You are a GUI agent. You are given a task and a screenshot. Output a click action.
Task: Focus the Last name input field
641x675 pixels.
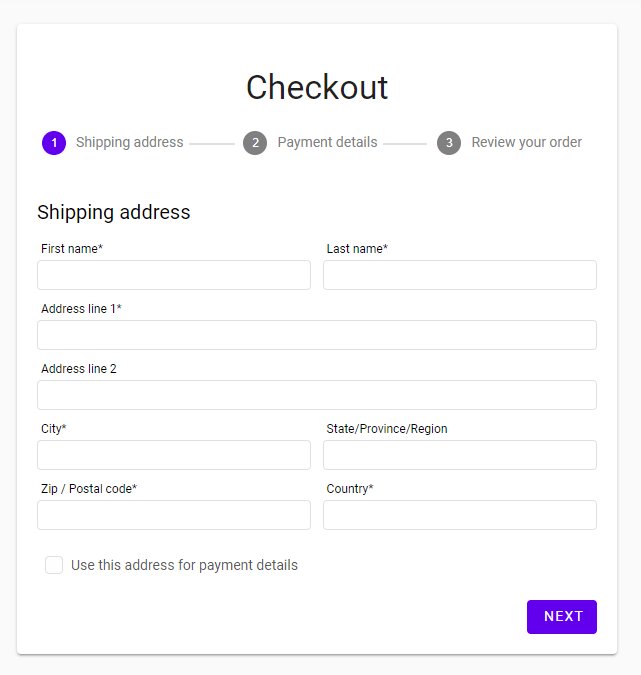point(460,275)
